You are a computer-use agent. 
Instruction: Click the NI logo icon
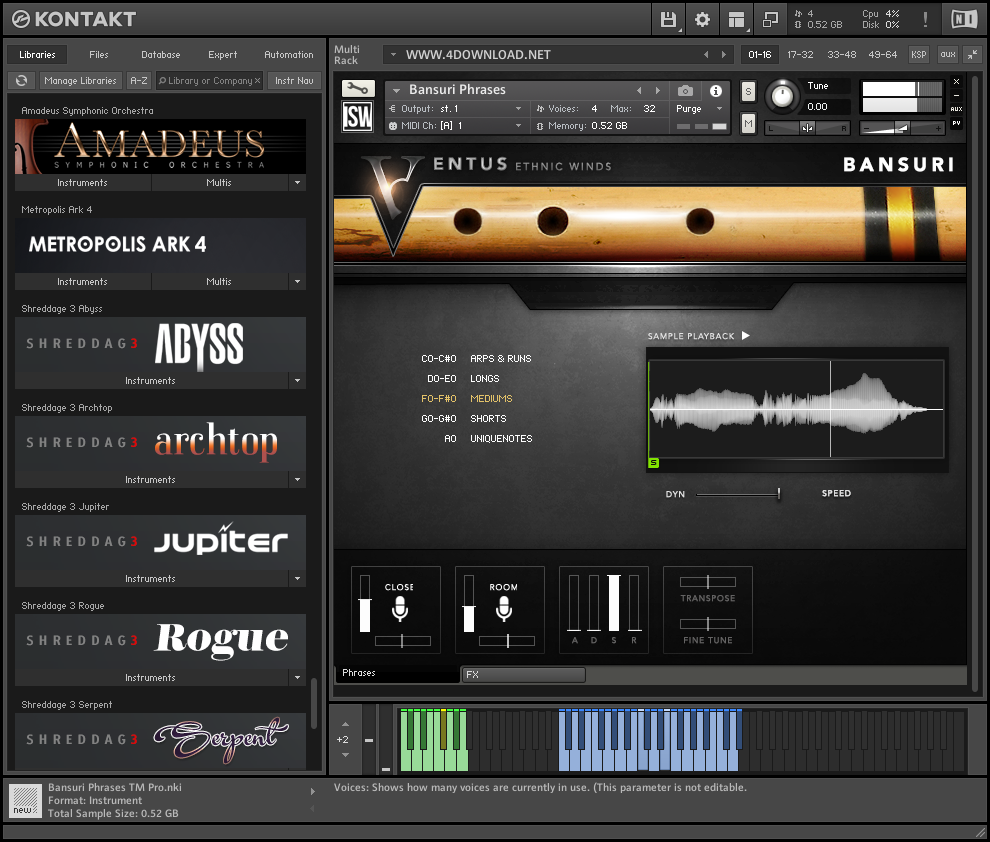pyautogui.click(x=964, y=20)
